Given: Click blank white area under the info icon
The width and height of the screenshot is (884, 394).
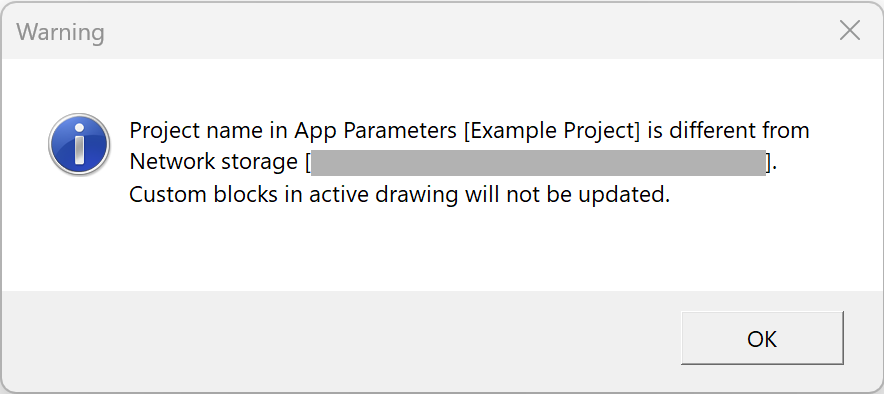Looking at the screenshot, I should (79, 237).
